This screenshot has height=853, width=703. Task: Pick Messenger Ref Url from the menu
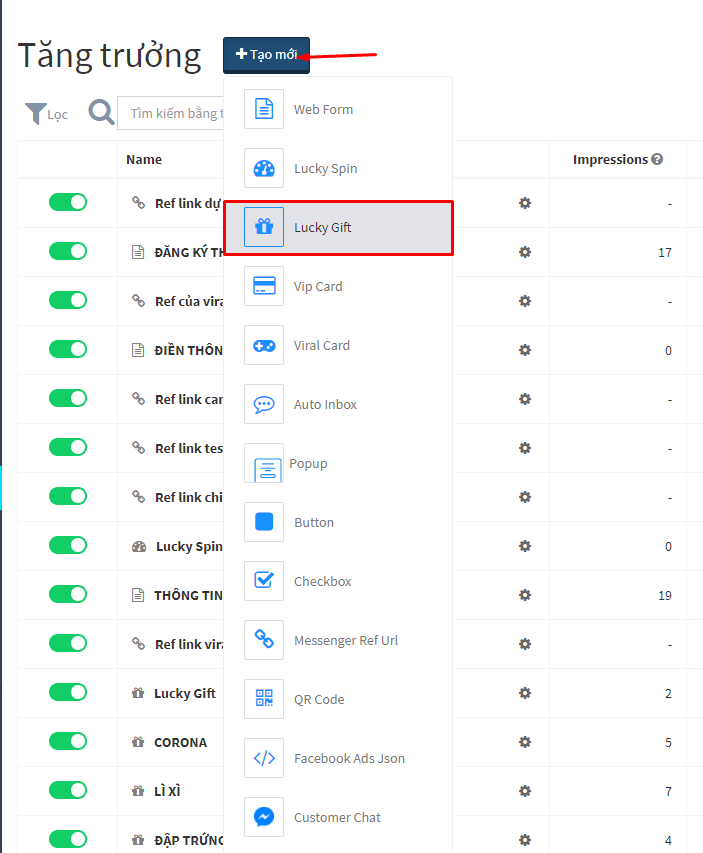pyautogui.click(x=338, y=640)
